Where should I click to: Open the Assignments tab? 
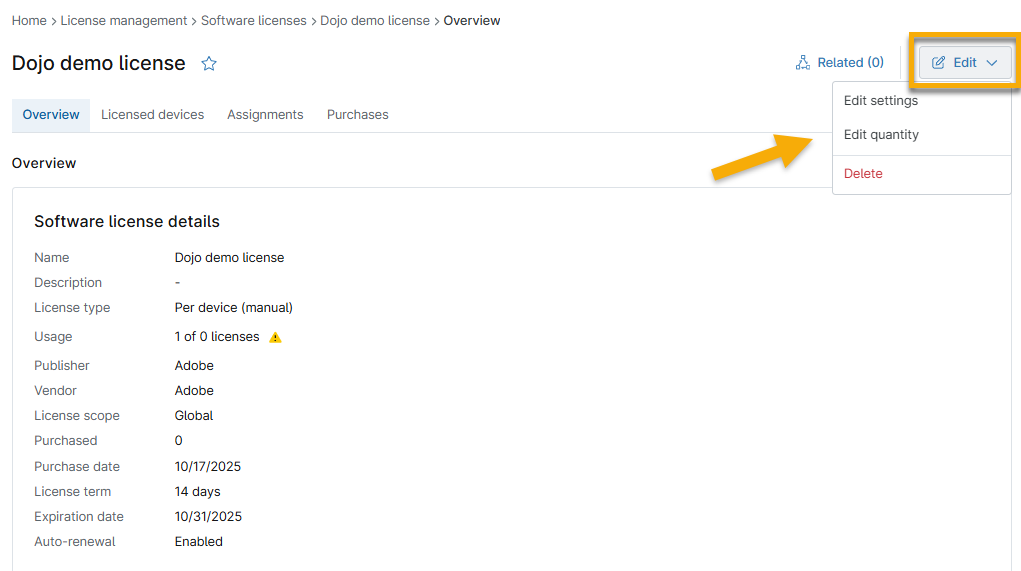pyautogui.click(x=265, y=115)
